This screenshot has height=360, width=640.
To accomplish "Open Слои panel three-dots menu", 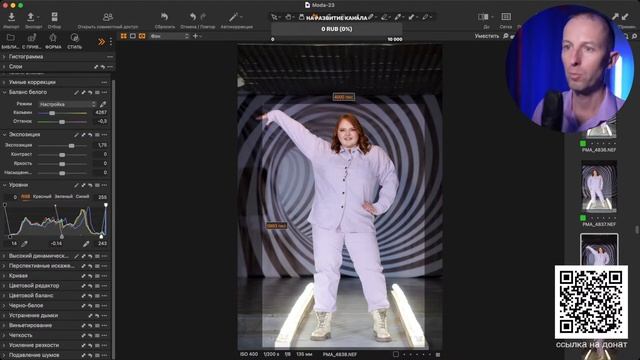I will point(110,67).
